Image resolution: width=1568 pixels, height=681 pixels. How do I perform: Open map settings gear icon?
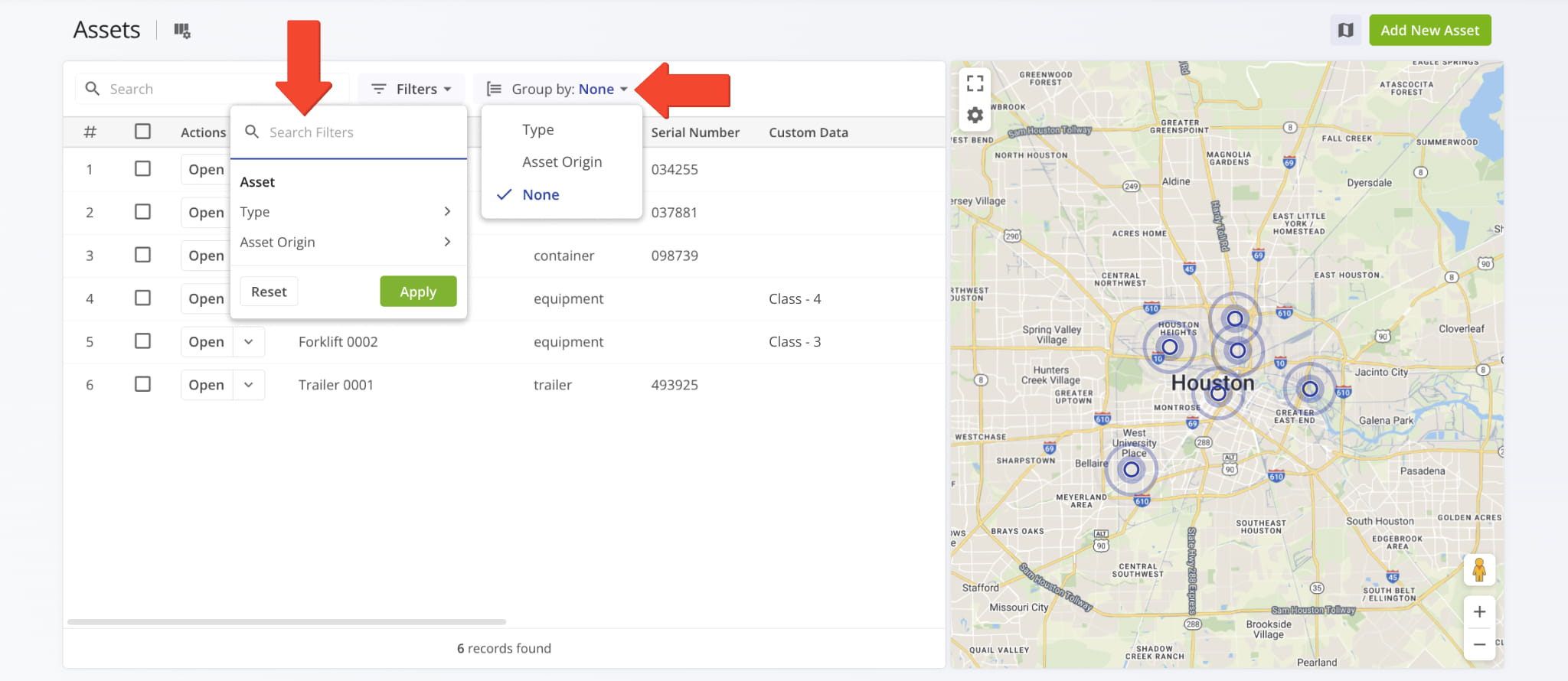975,116
